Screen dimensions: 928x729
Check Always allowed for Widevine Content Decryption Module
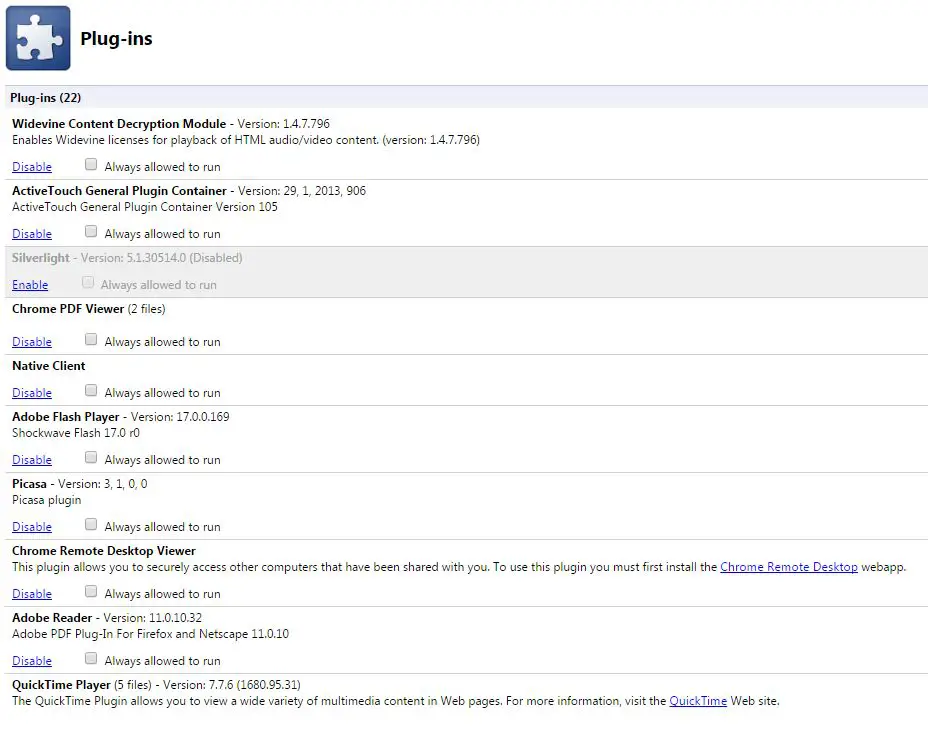tap(91, 164)
